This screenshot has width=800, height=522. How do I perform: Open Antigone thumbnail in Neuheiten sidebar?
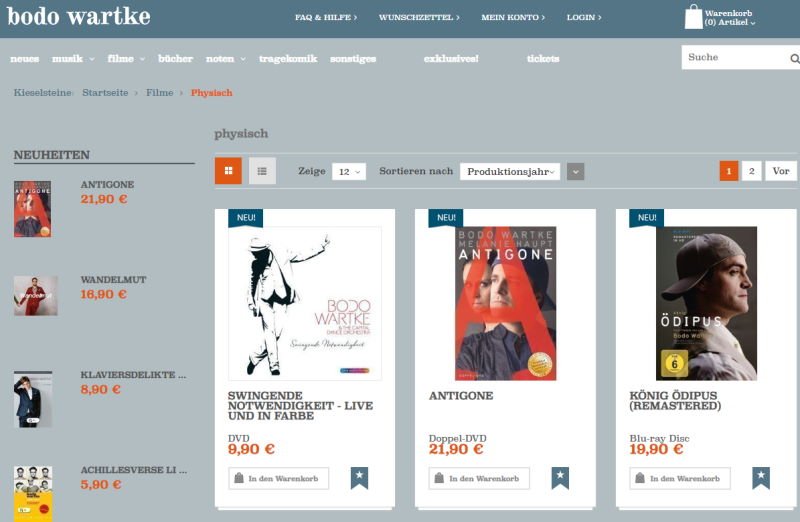coord(32,209)
